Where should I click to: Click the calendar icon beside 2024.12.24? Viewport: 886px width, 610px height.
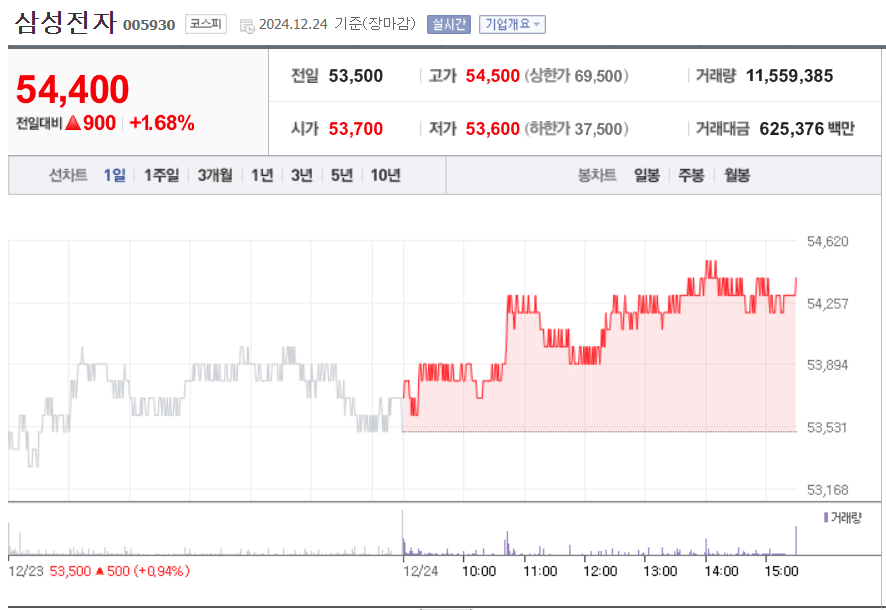(x=247, y=25)
